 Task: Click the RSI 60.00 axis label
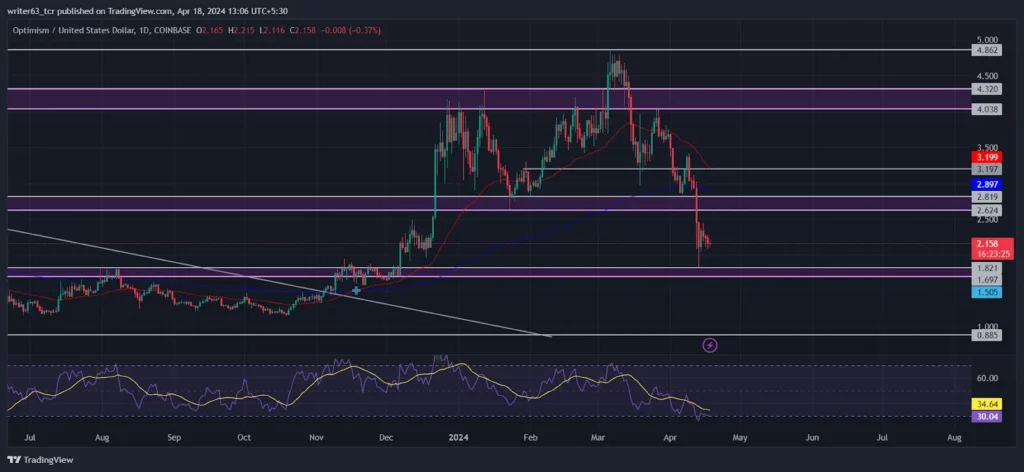[986, 378]
